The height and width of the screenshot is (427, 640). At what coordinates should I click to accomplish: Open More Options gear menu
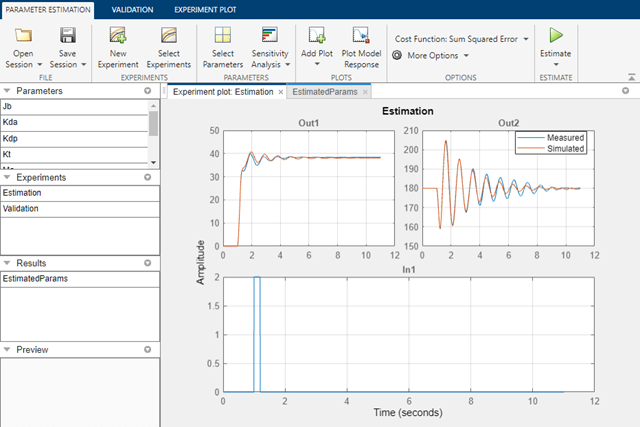tap(431, 56)
